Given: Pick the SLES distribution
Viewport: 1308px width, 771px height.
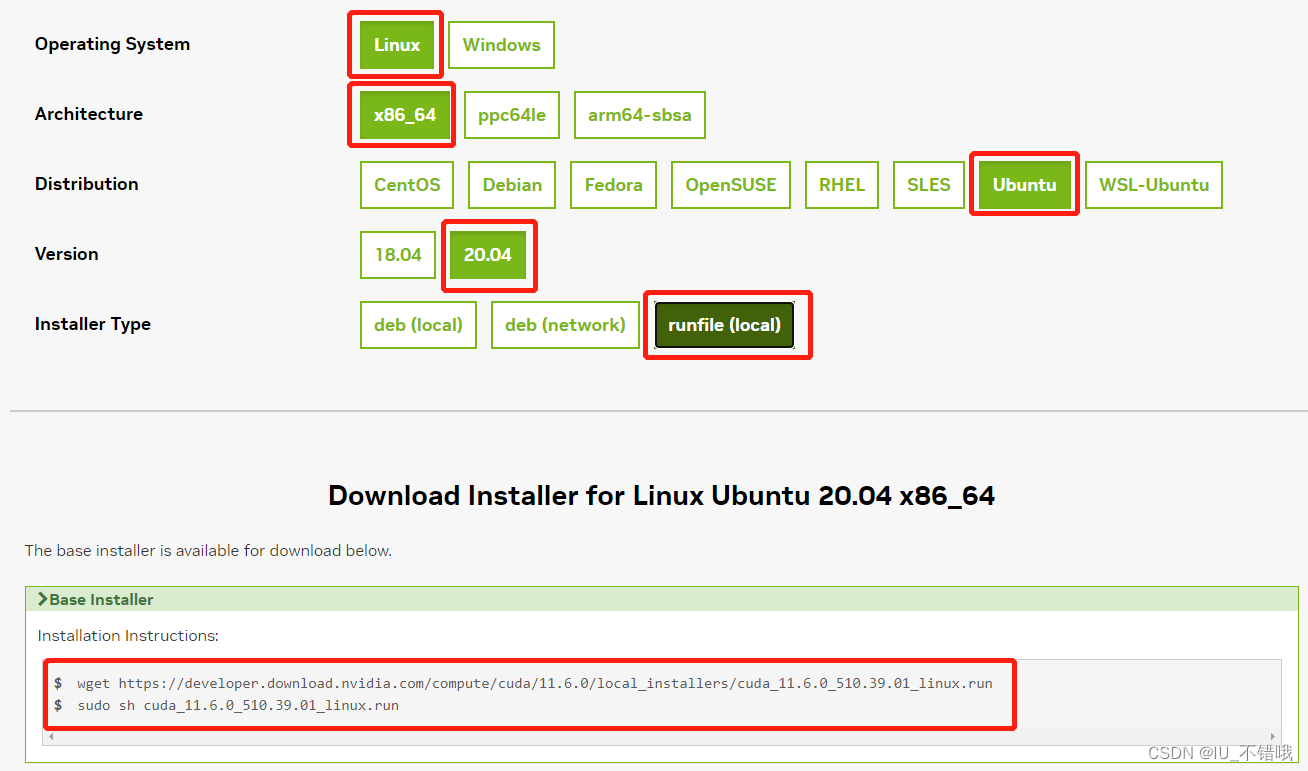Looking at the screenshot, I should (x=929, y=185).
